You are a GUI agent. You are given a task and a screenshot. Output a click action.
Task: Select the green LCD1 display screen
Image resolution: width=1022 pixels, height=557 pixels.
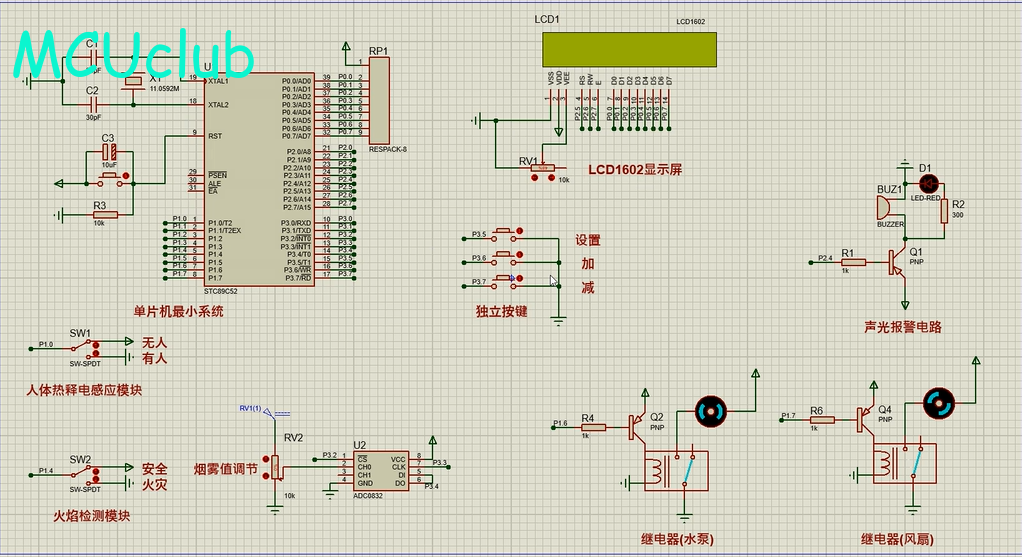[x=629, y=47]
